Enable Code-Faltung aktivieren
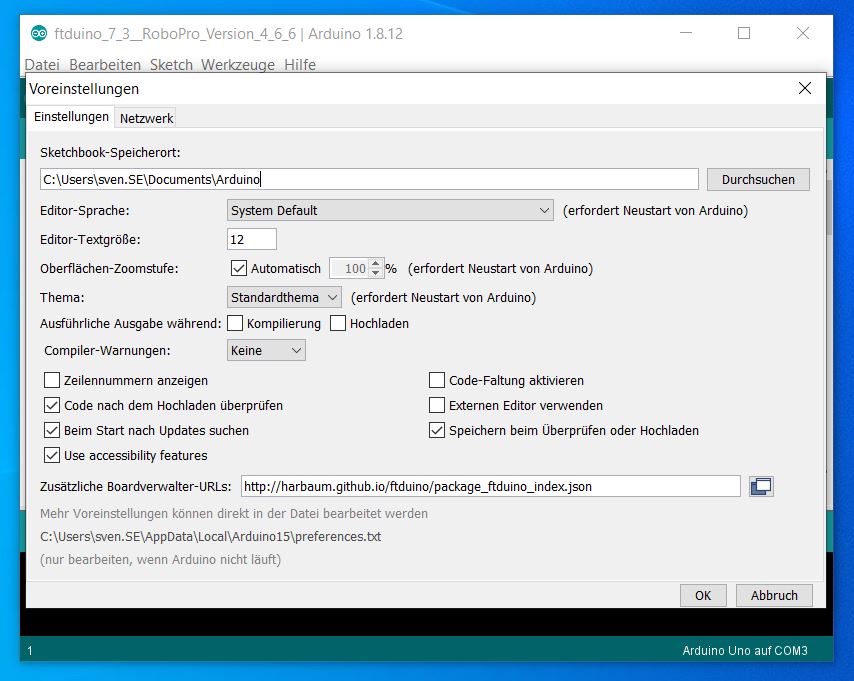854x681 pixels. pyautogui.click(x=437, y=380)
